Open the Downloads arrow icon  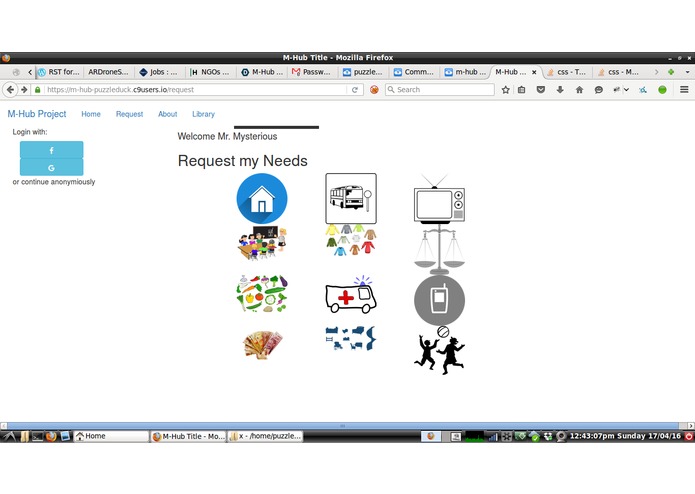pos(560,89)
